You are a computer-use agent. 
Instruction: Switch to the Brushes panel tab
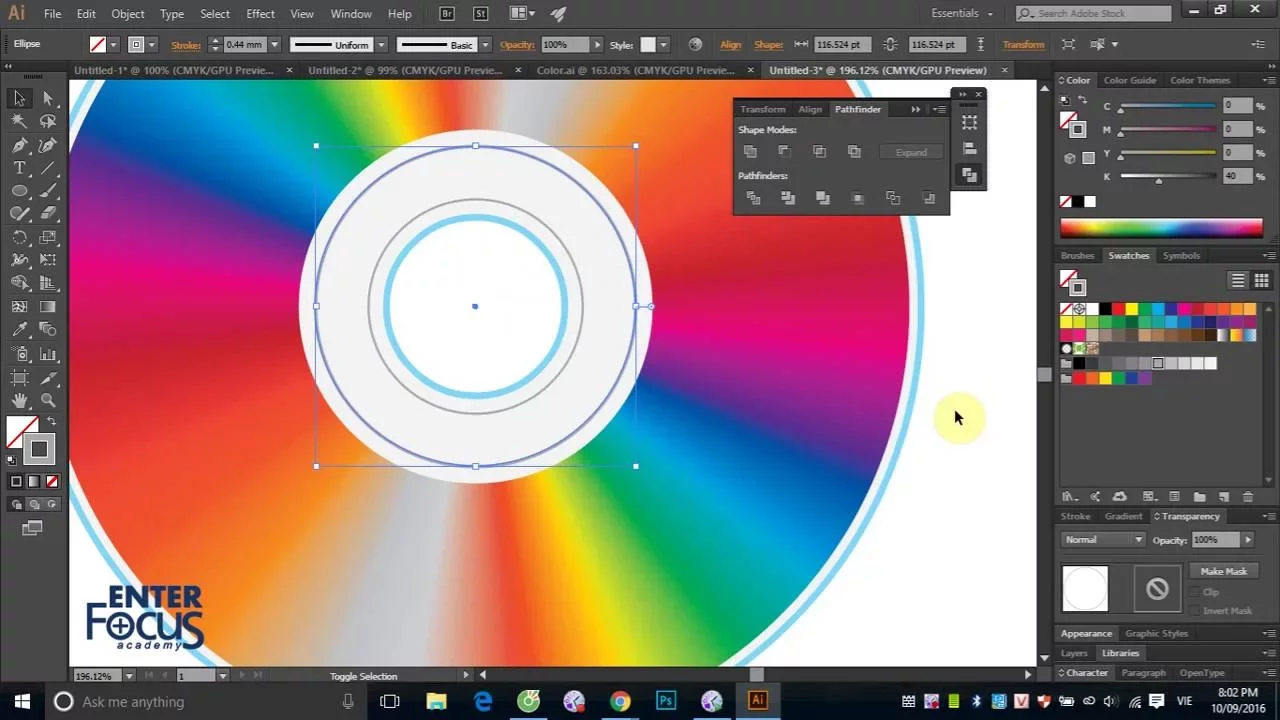click(1078, 255)
